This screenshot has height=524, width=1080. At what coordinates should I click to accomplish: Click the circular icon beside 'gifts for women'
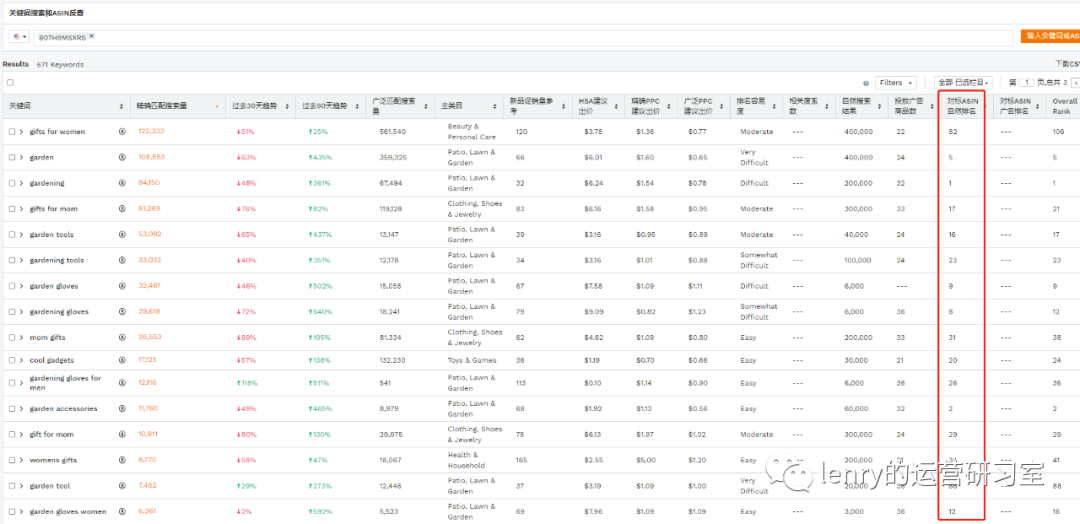pyautogui.click(x=122, y=132)
